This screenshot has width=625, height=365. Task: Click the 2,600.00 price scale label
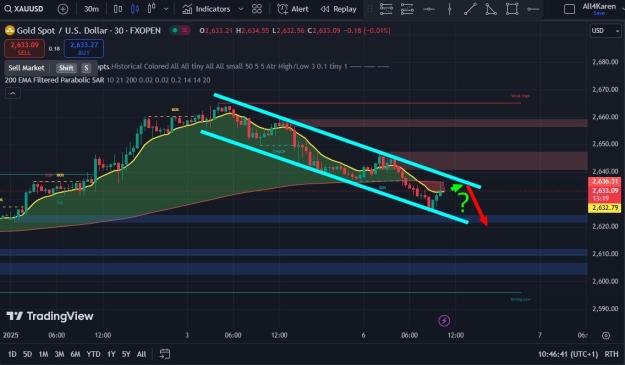(x=605, y=281)
